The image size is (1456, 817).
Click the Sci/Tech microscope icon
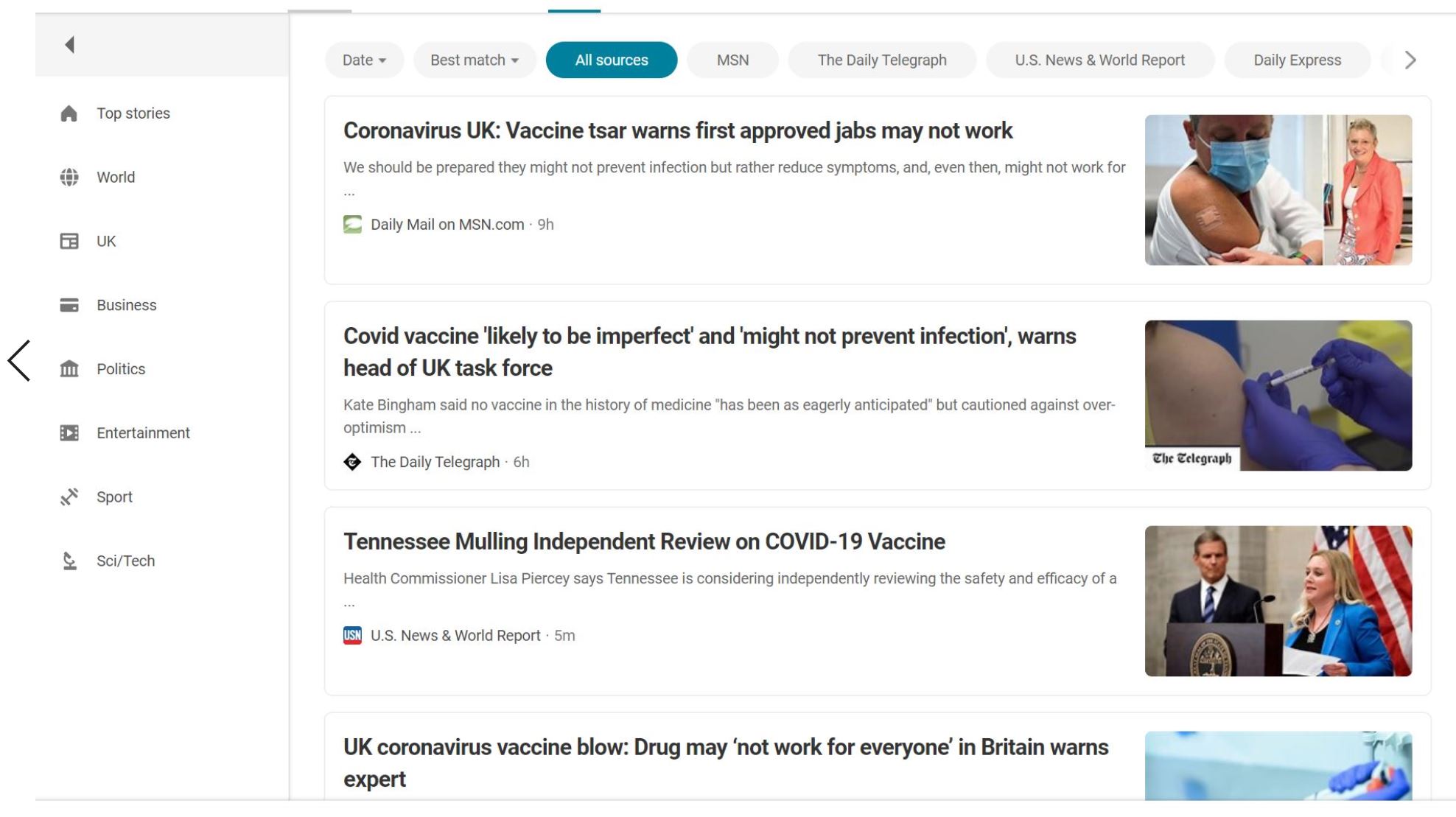pyautogui.click(x=69, y=561)
